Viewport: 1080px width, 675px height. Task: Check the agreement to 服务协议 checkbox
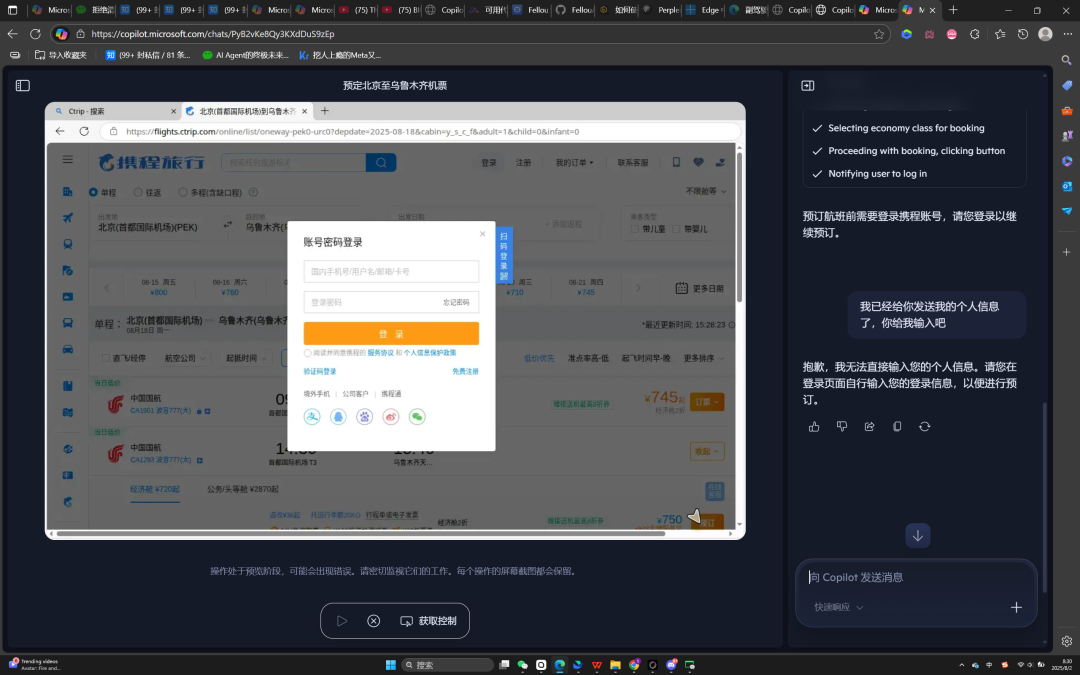click(x=307, y=353)
